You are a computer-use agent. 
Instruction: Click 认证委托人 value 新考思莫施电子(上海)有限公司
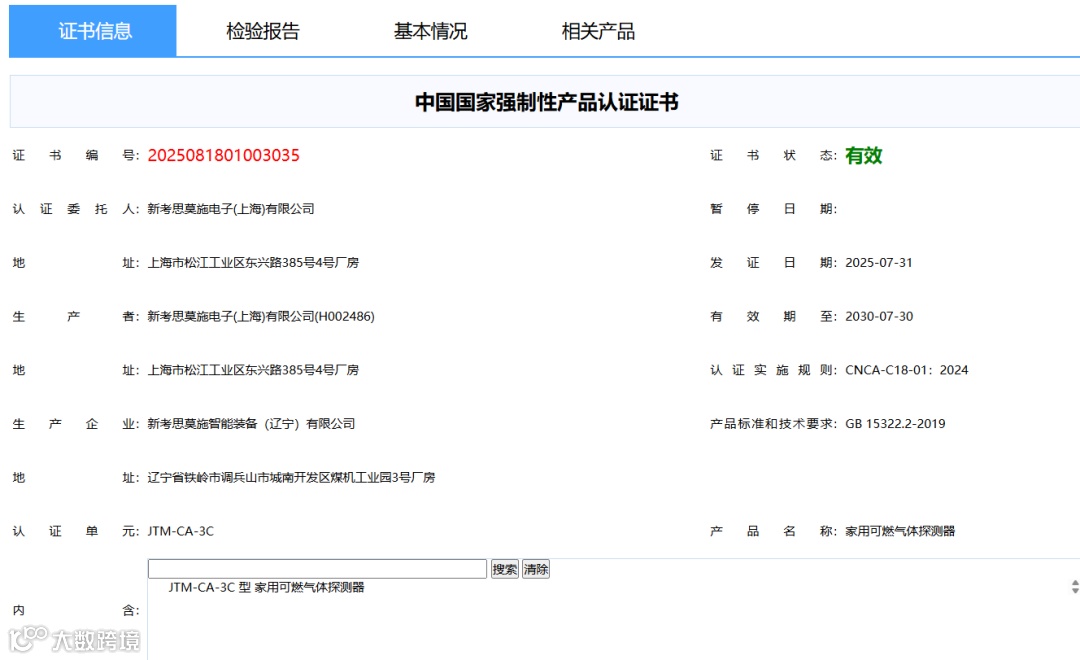[x=231, y=209]
